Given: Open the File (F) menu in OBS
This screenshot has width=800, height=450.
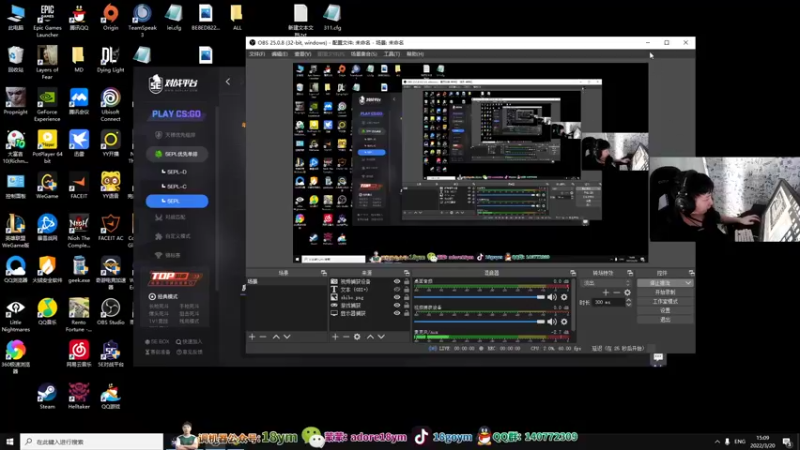Looking at the screenshot, I should pos(257,54).
